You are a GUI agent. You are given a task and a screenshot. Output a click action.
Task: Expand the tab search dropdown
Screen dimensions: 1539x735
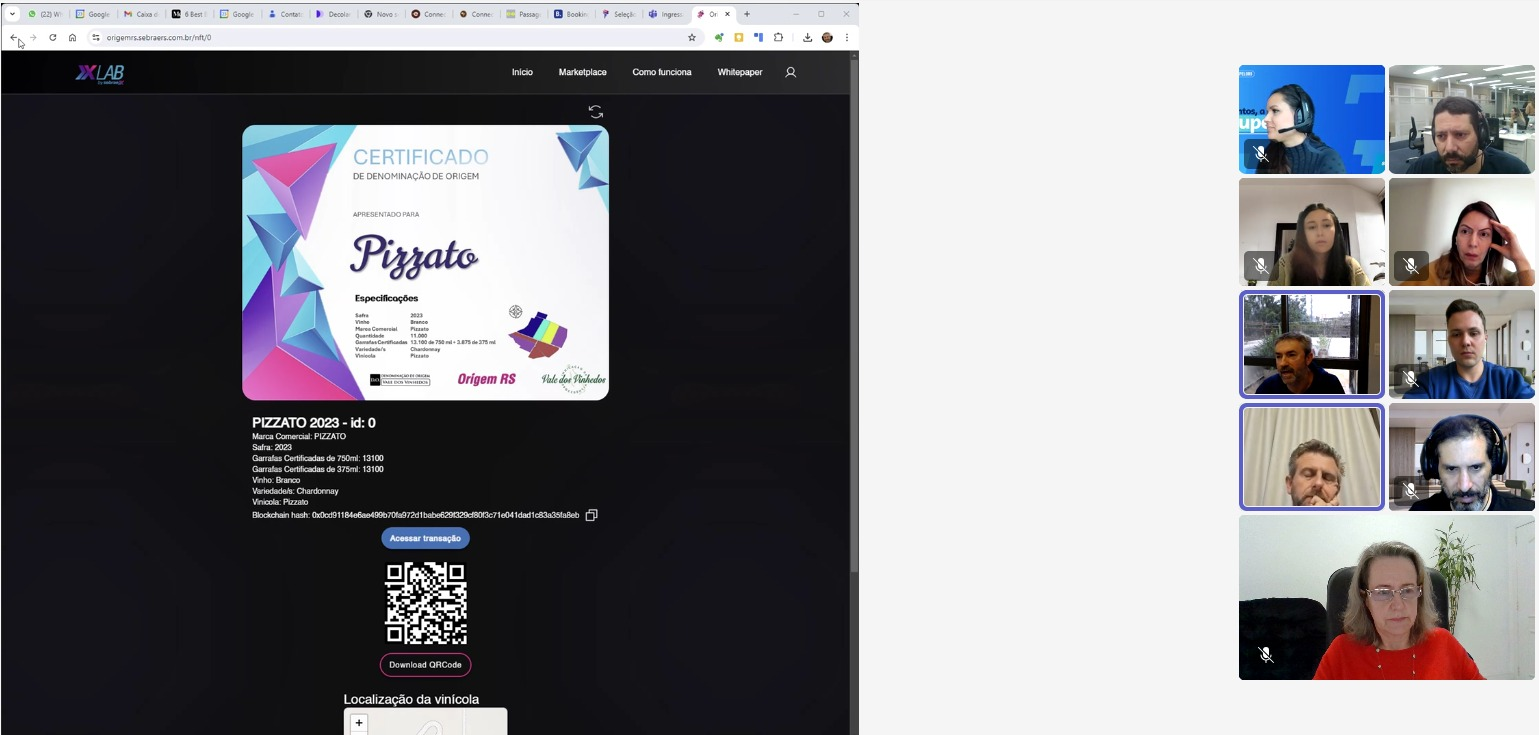[x=13, y=14]
